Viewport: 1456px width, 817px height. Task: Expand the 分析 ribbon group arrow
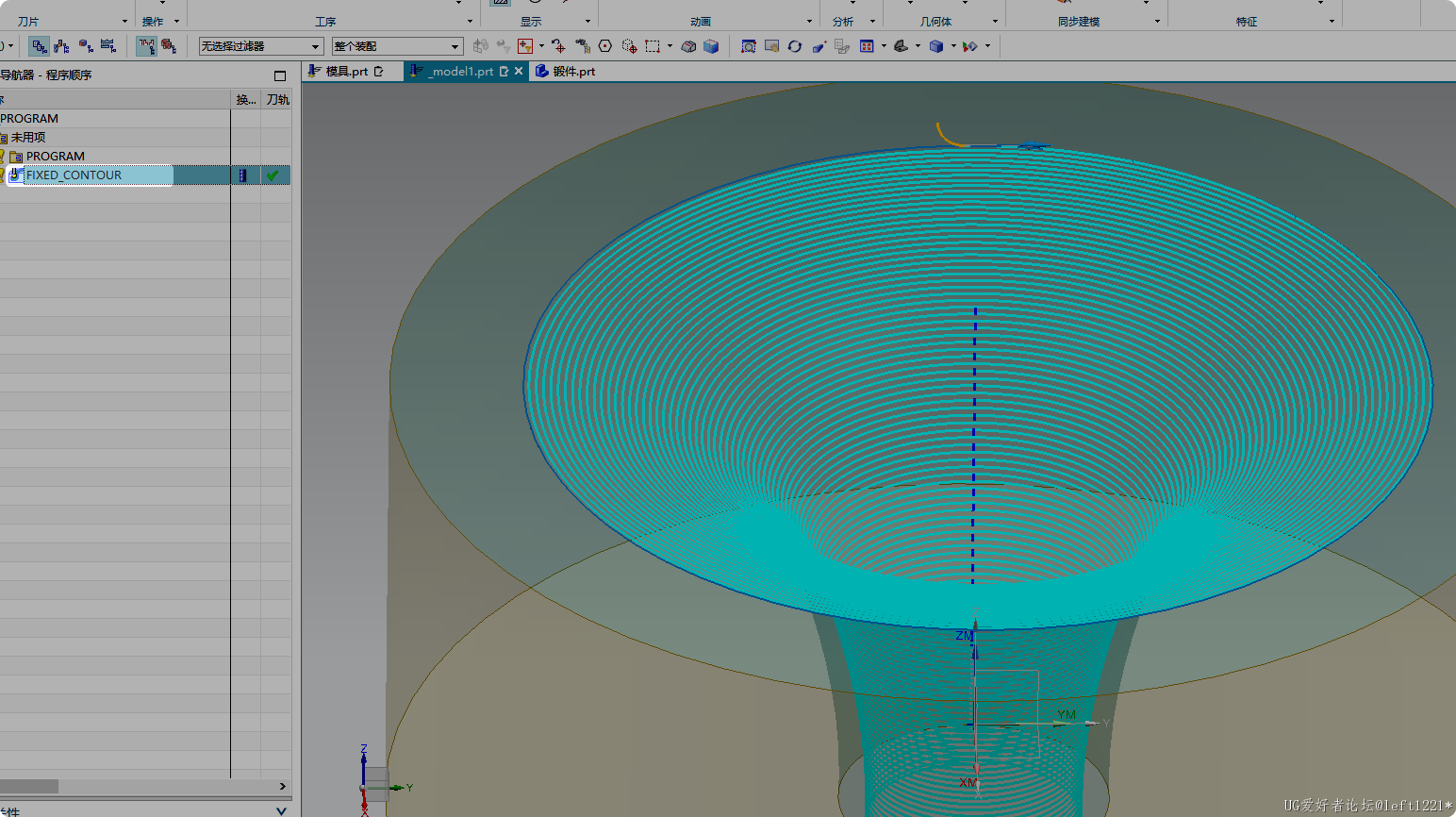coord(872,22)
